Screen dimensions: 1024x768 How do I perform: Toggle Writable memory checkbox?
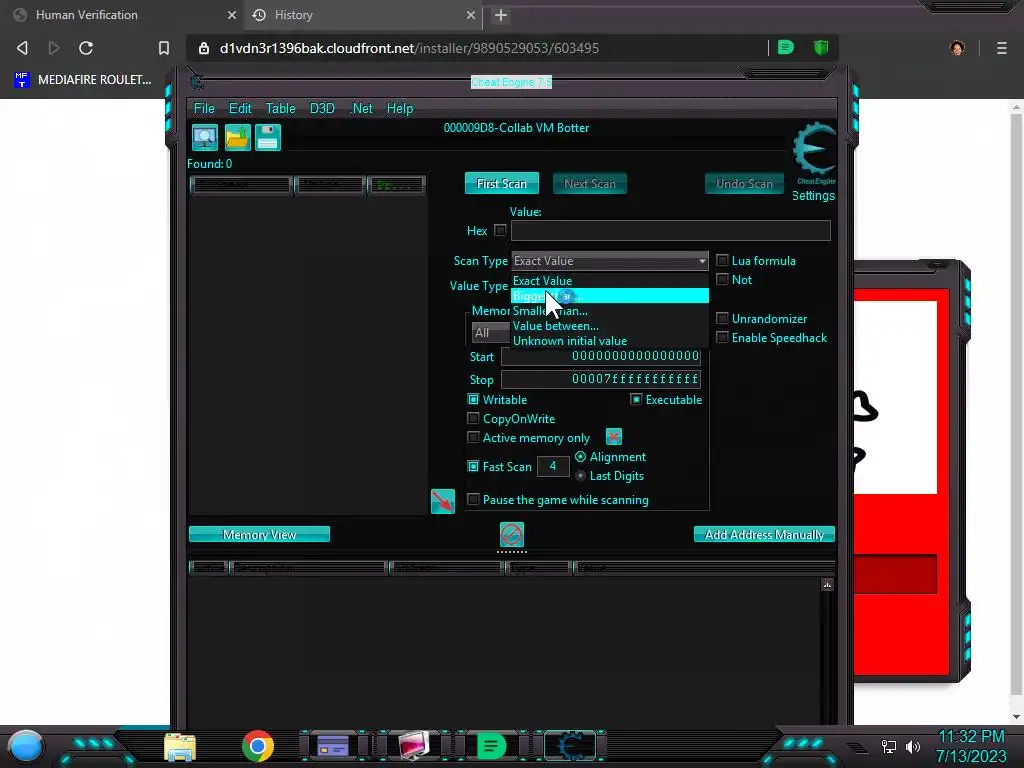[x=473, y=399]
